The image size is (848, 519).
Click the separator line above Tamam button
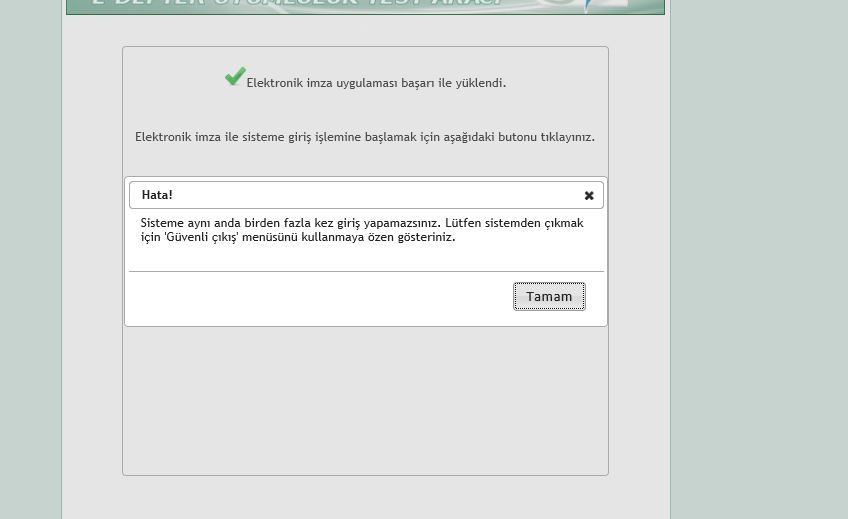pyautogui.click(x=366, y=271)
